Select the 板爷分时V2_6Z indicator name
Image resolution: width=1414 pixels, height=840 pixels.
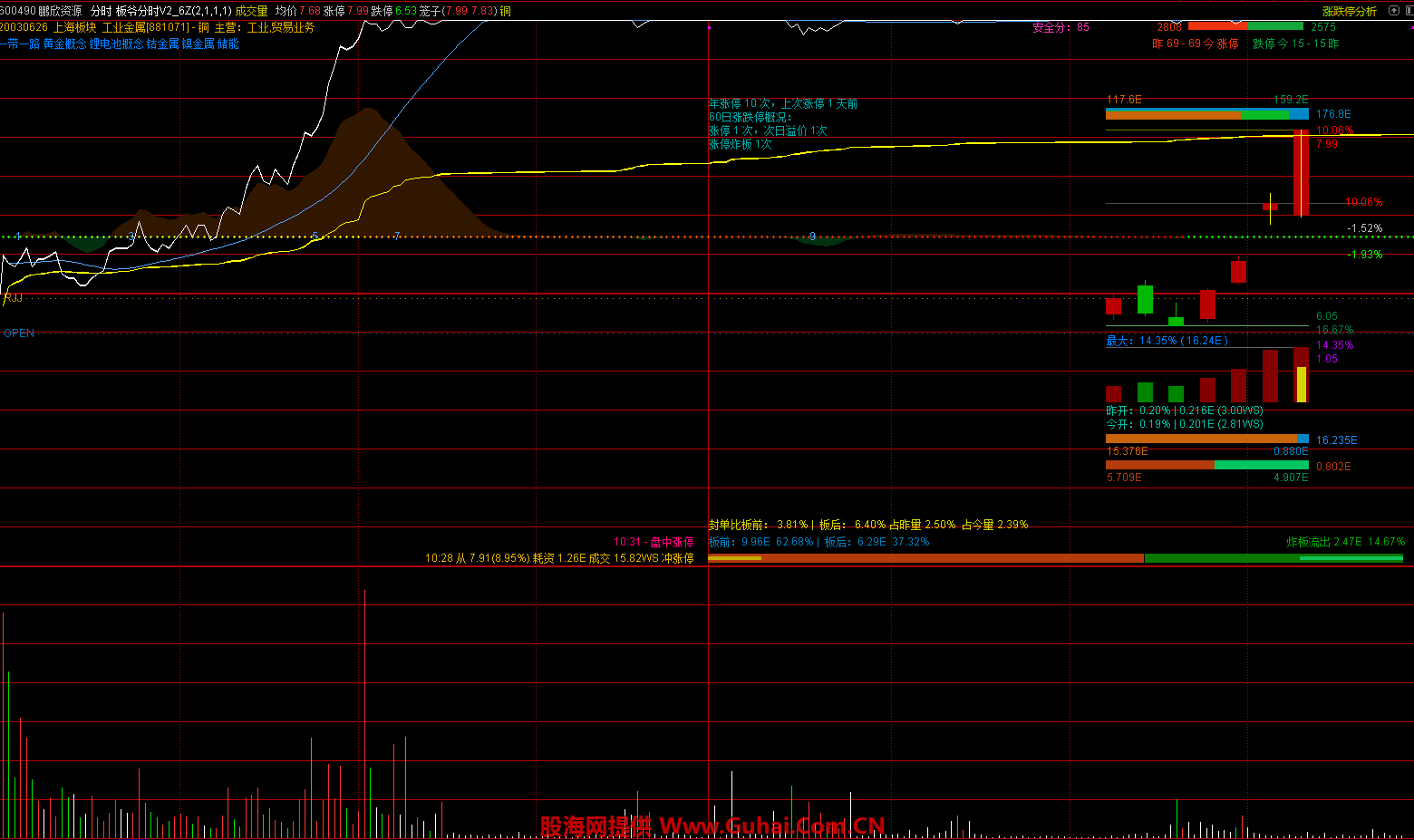click(172, 11)
